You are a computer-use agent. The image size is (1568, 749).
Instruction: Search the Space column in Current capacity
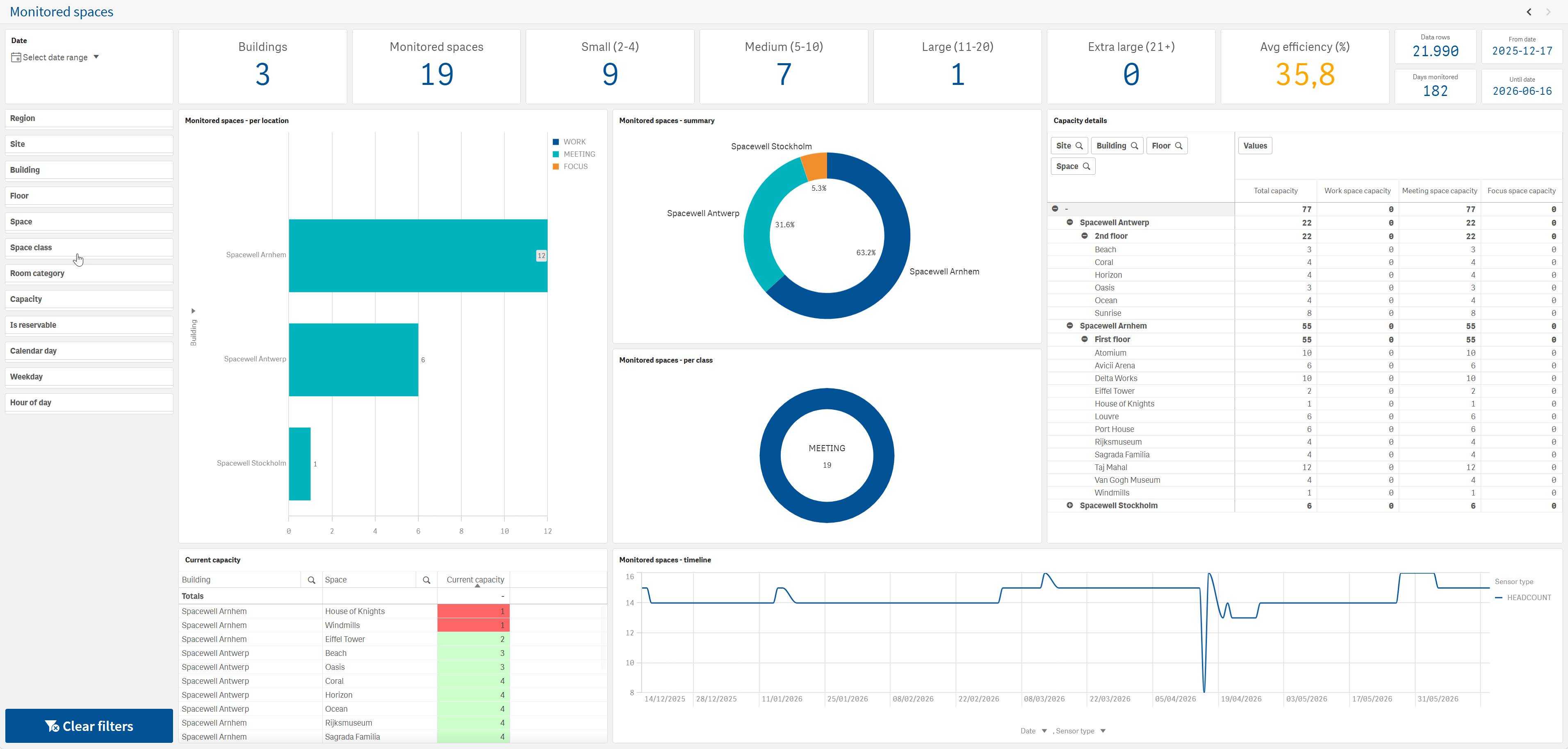click(x=427, y=580)
